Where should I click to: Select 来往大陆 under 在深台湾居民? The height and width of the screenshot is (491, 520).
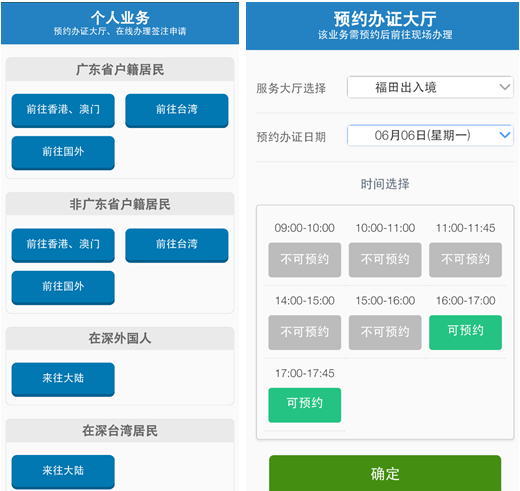click(x=63, y=472)
